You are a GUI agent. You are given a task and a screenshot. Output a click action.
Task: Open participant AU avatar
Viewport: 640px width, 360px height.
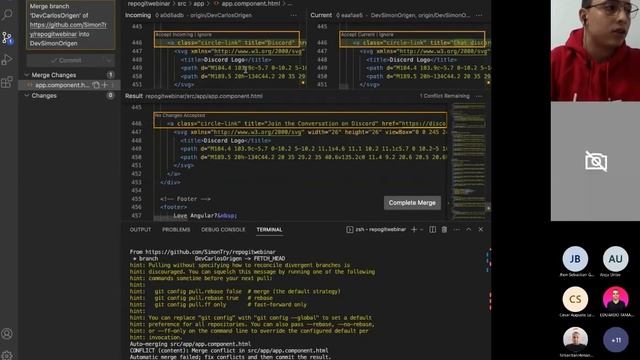616,259
